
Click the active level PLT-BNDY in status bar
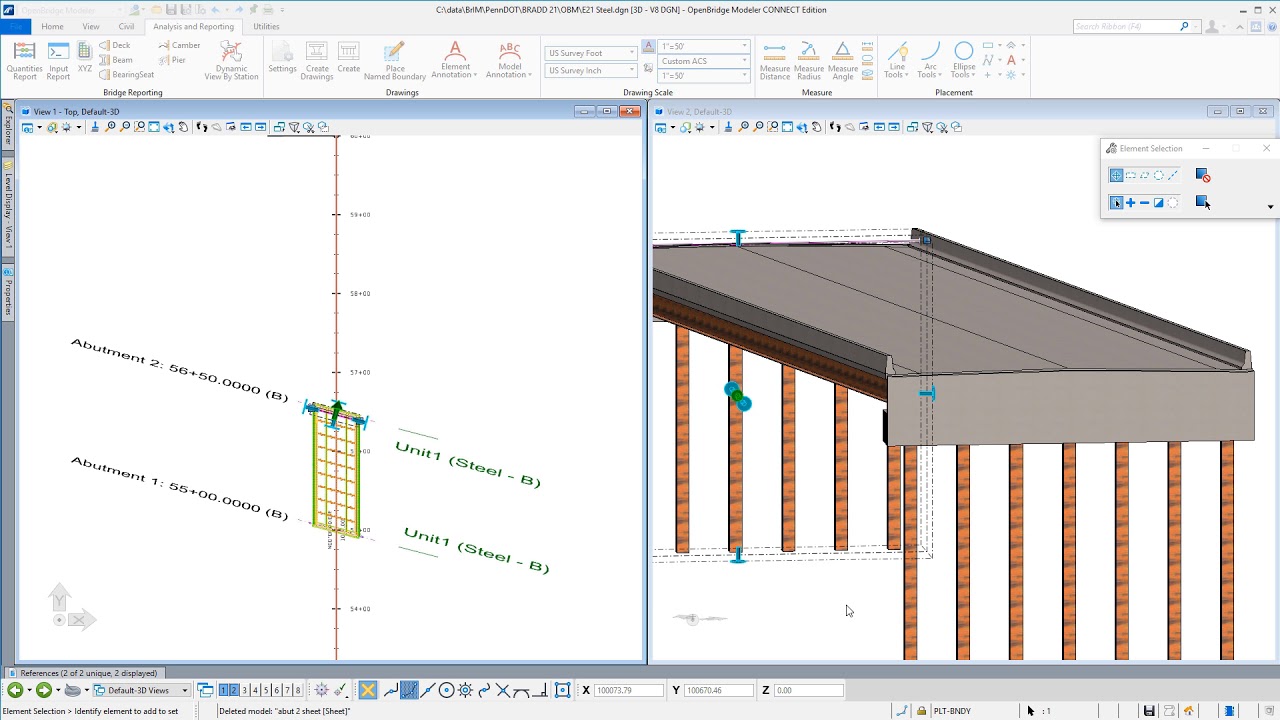click(x=951, y=711)
